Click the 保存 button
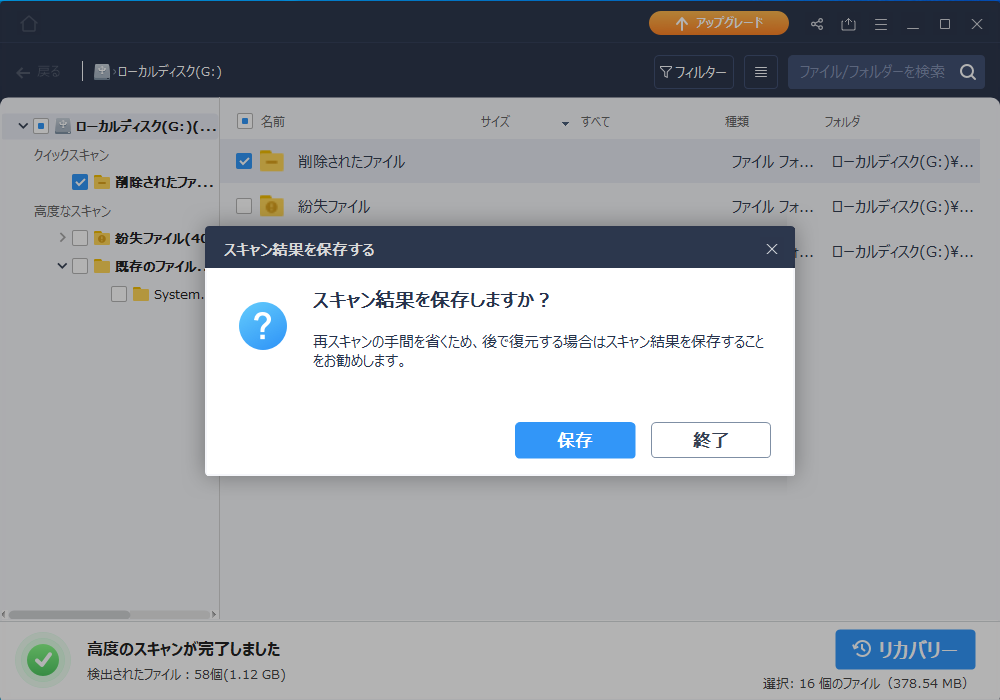 [575, 440]
